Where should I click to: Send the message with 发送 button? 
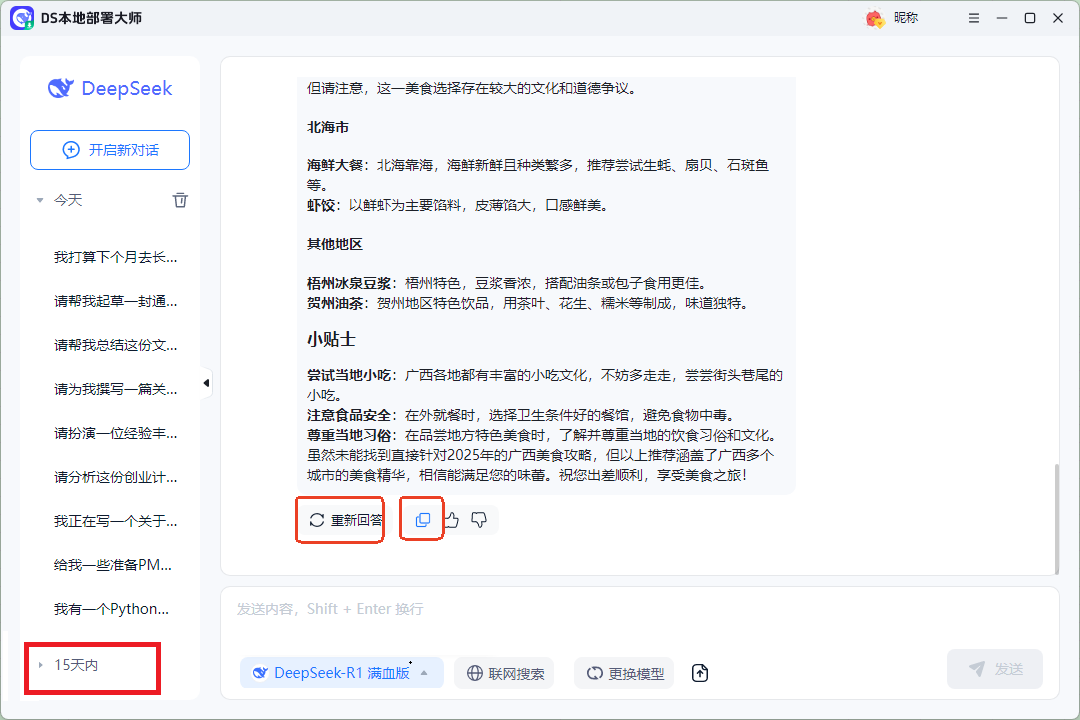(995, 669)
